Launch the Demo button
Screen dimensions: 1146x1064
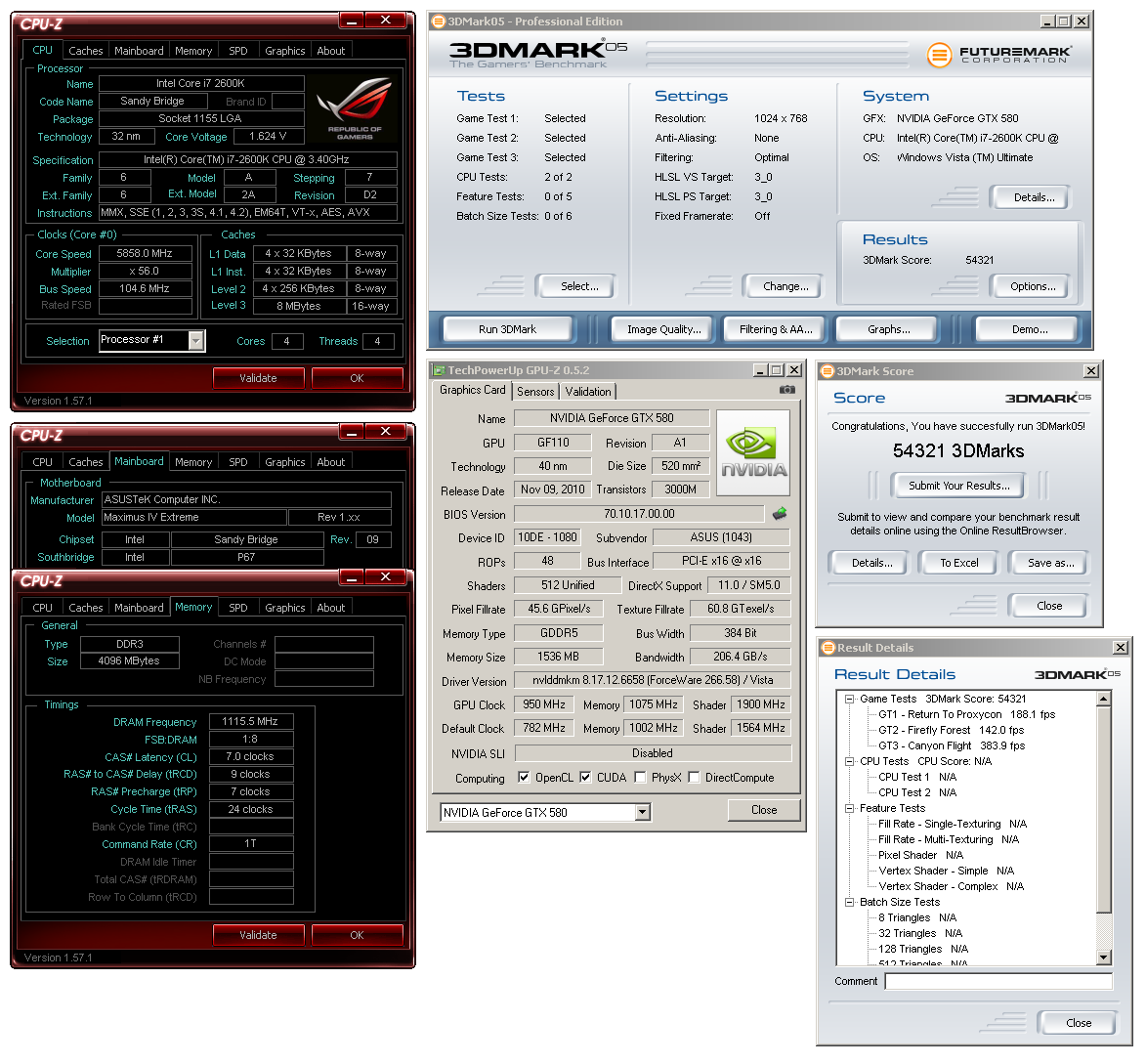(x=1029, y=329)
